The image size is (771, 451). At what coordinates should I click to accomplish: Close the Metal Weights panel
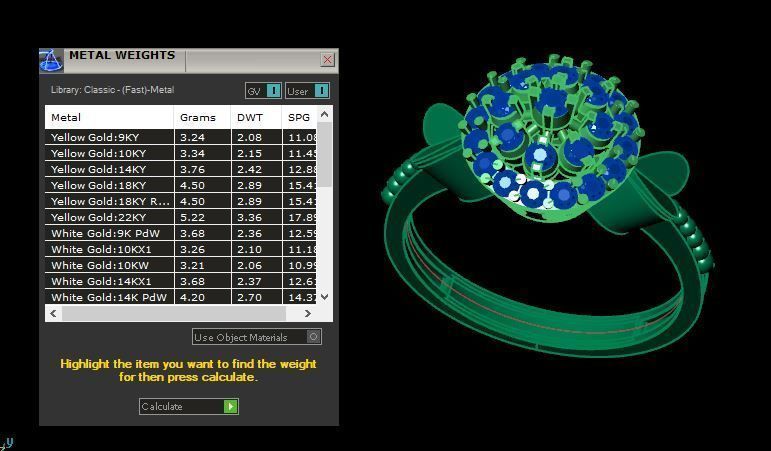pos(327,60)
